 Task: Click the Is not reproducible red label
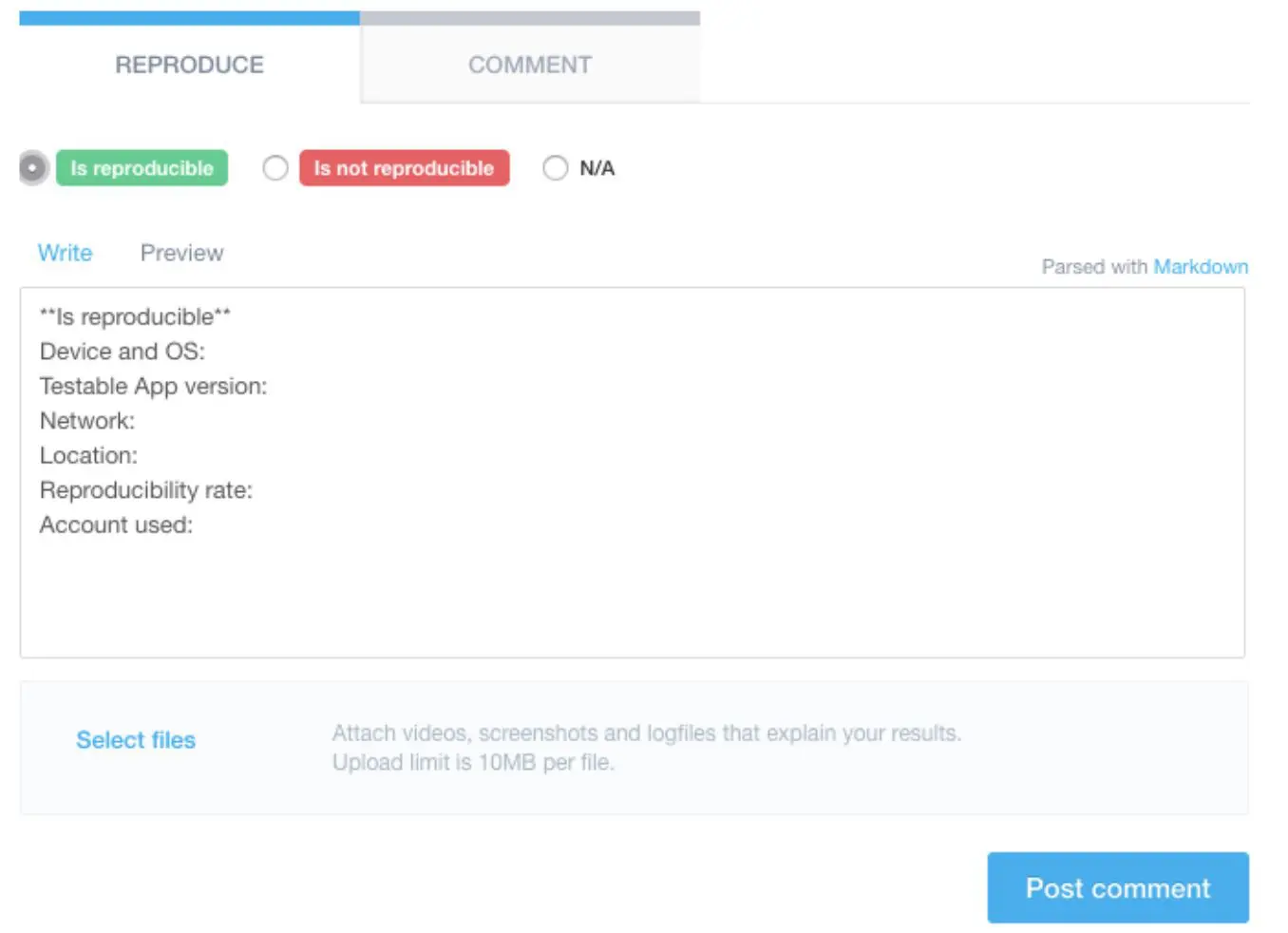coord(403,167)
